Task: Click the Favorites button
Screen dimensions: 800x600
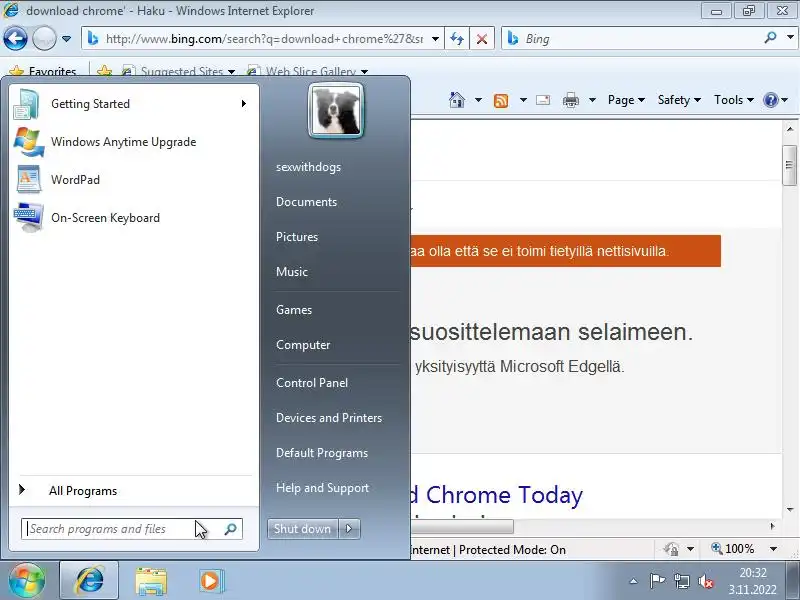Action: pyautogui.click(x=43, y=71)
